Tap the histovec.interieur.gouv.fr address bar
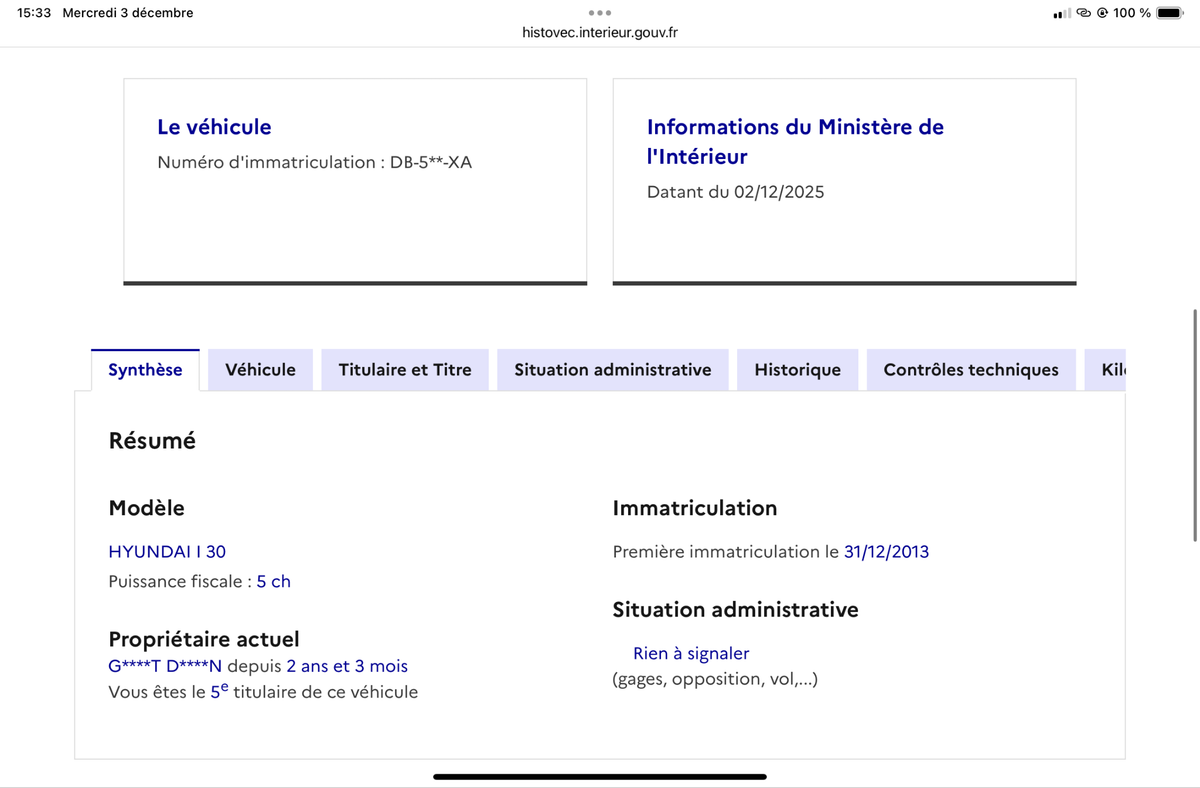This screenshot has width=1200, height=788. [x=600, y=32]
